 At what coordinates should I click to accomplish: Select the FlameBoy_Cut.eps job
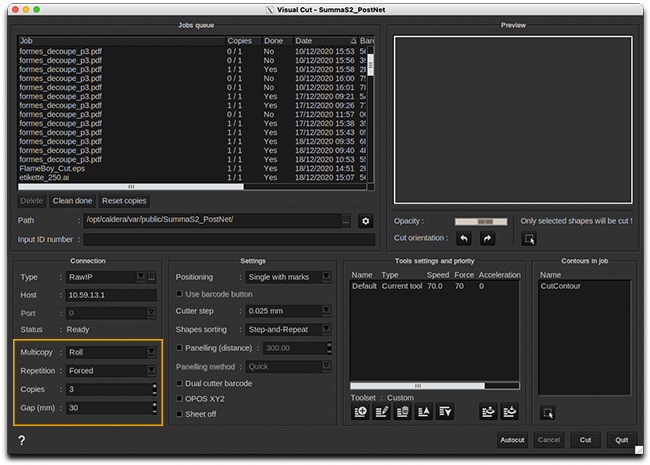pyautogui.click(x=52, y=168)
